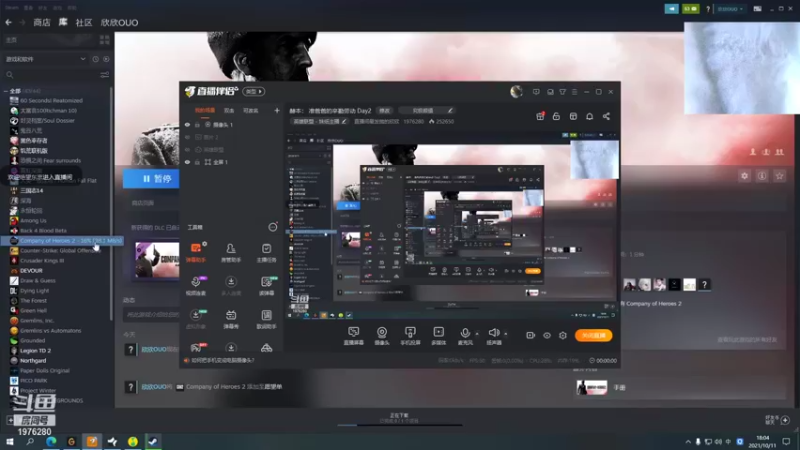Click the Steam library search field
800x450 pixels.
pos(51,75)
